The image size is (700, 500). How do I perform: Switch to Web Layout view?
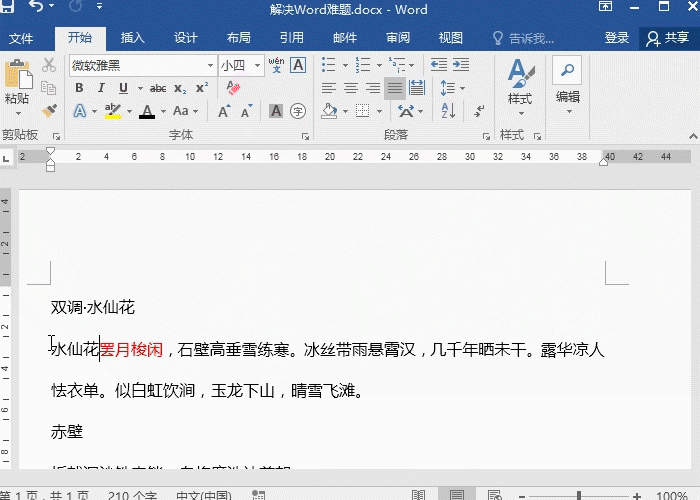[494, 495]
